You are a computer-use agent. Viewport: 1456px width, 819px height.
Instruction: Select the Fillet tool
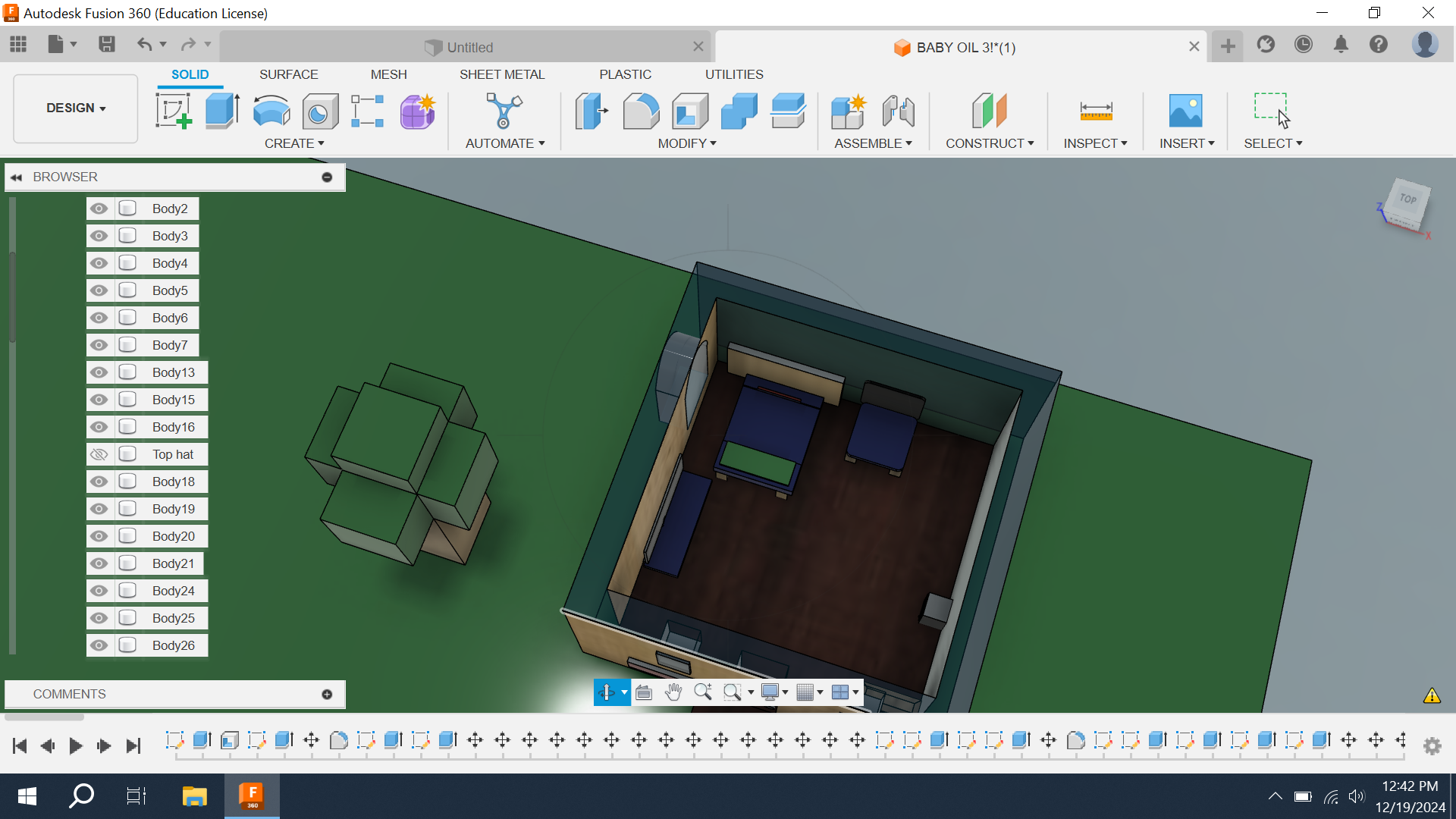coord(641,111)
